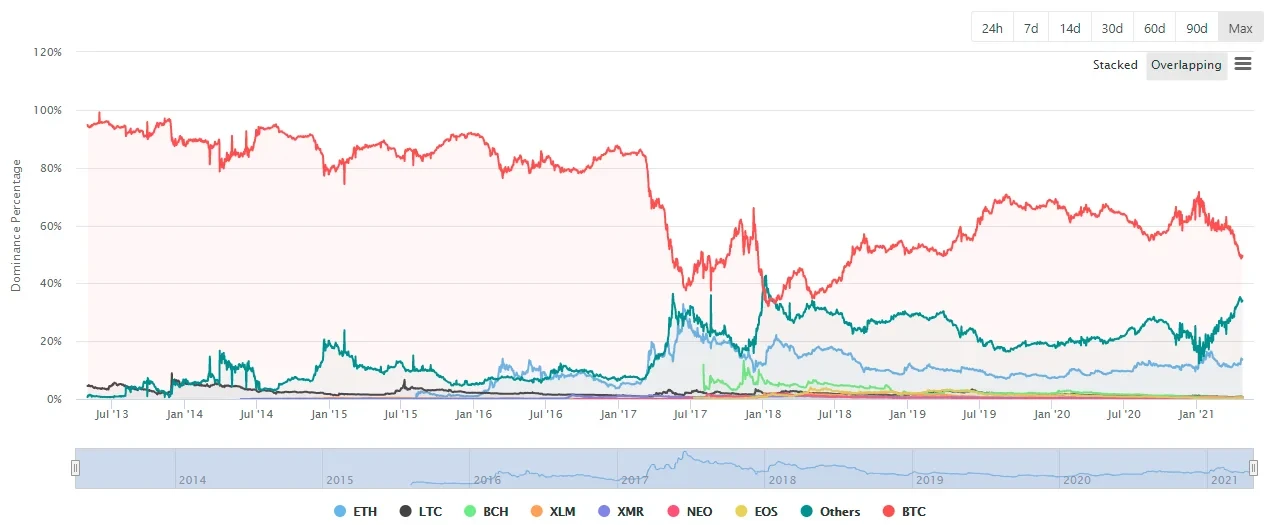1273x525 pixels.
Task: Toggle the BCH series legend dot
Action: pyautogui.click(x=470, y=512)
